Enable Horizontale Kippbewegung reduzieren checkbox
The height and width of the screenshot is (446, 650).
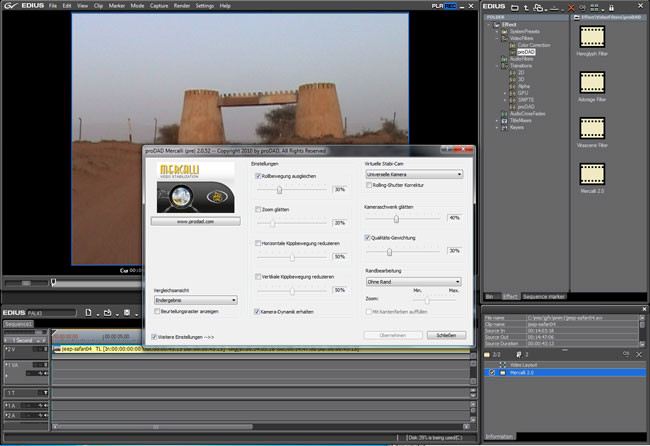click(258, 243)
